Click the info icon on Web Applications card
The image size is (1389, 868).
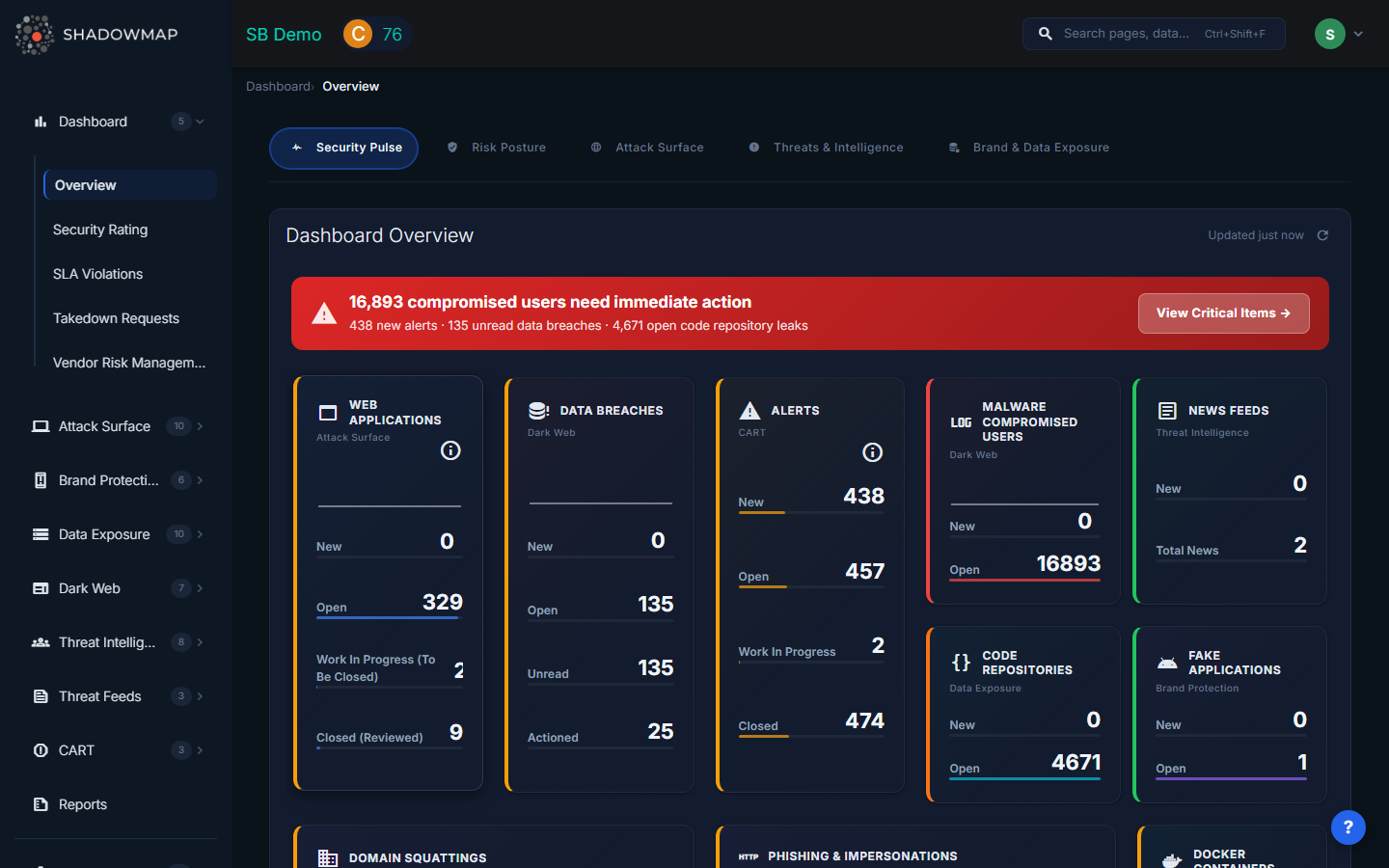point(449,449)
